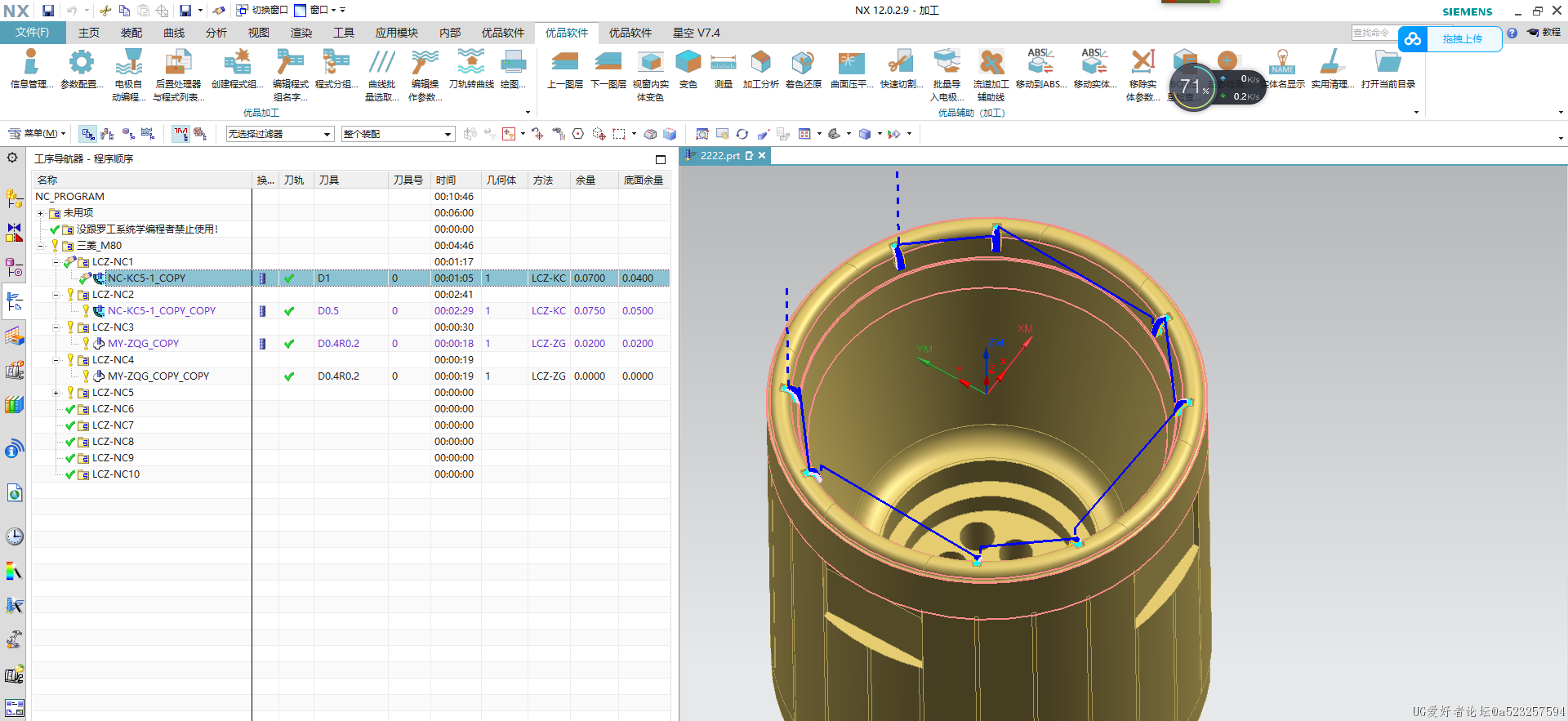Switch to the 星空 V7.4 tab
Screen dimensions: 1568x721
pos(697,33)
